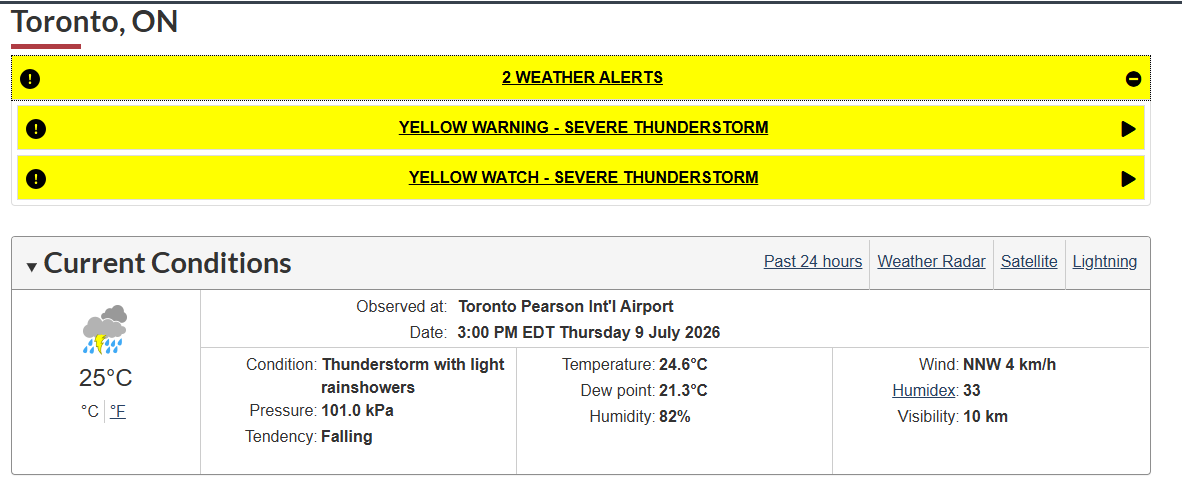
Task: Expand Yellow Watch with right arrow icon
Action: click(x=1128, y=179)
